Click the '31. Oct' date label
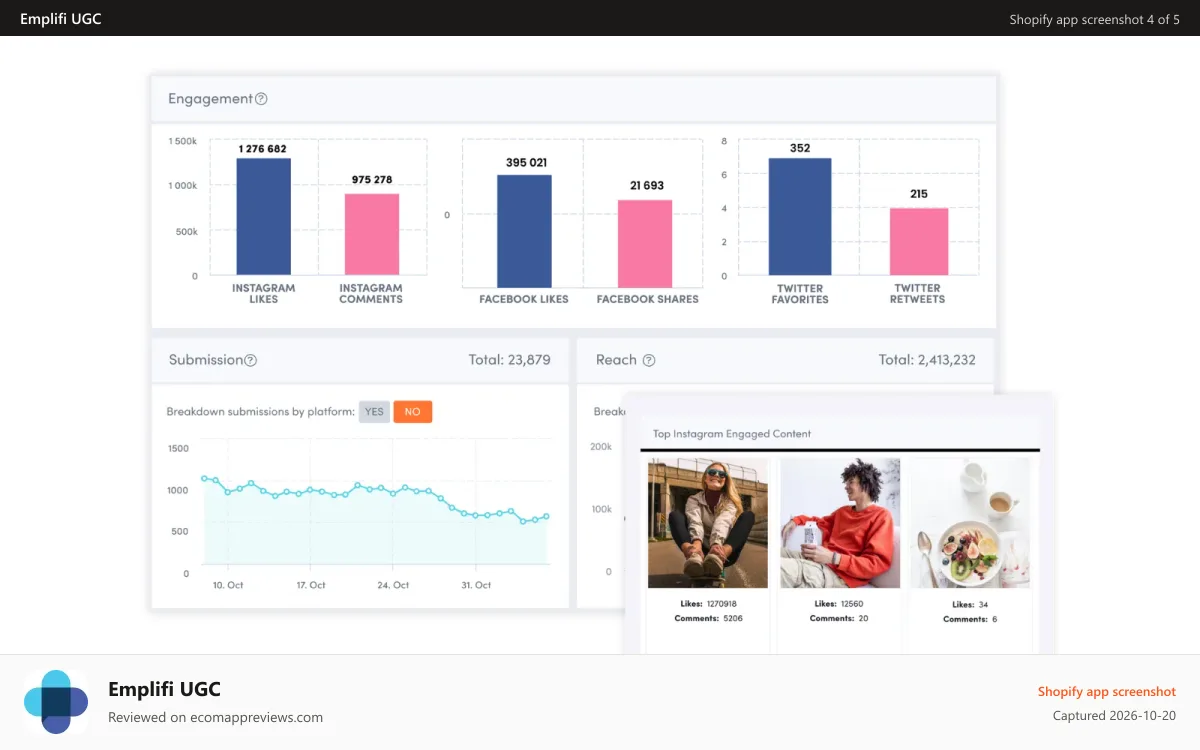 (476, 585)
